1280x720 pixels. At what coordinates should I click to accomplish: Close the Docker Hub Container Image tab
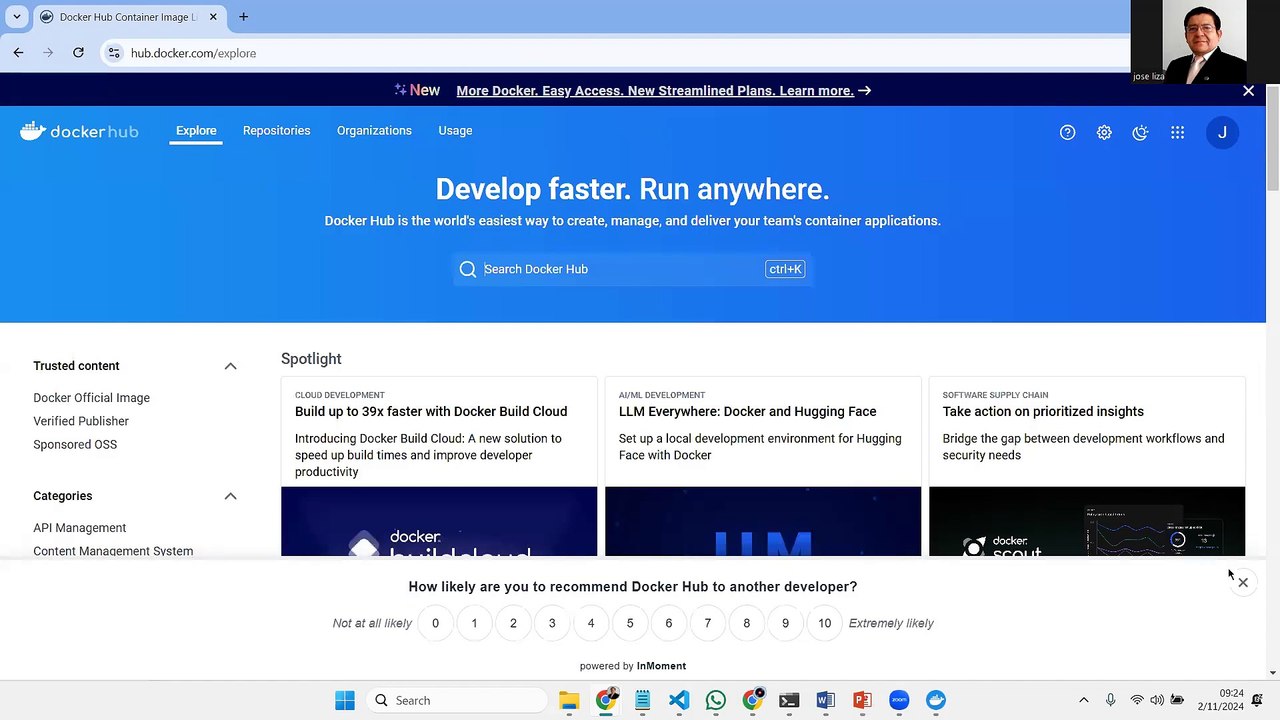[213, 17]
